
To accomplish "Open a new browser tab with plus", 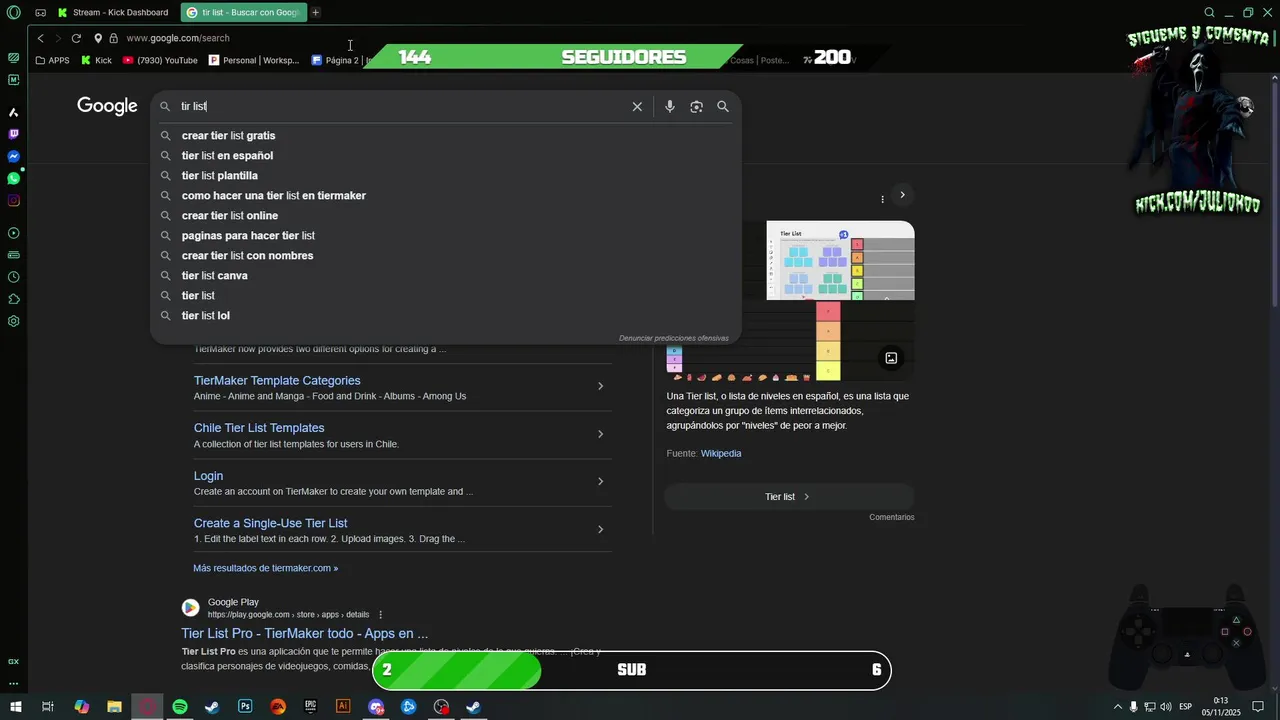I will tap(315, 13).
